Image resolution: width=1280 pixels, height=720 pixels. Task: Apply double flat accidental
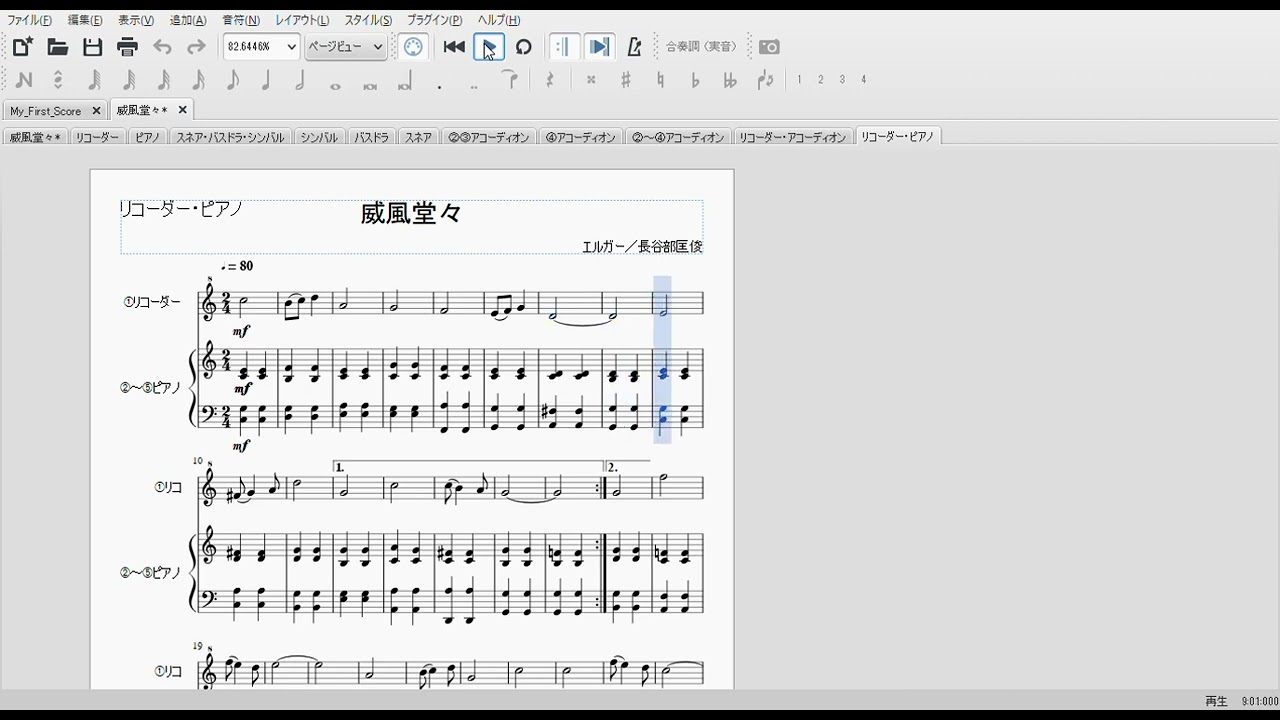(730, 80)
